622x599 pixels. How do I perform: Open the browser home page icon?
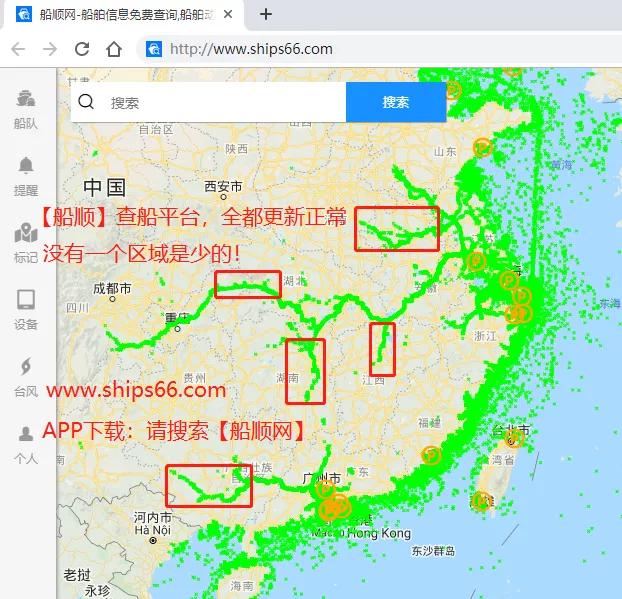pyautogui.click(x=114, y=49)
